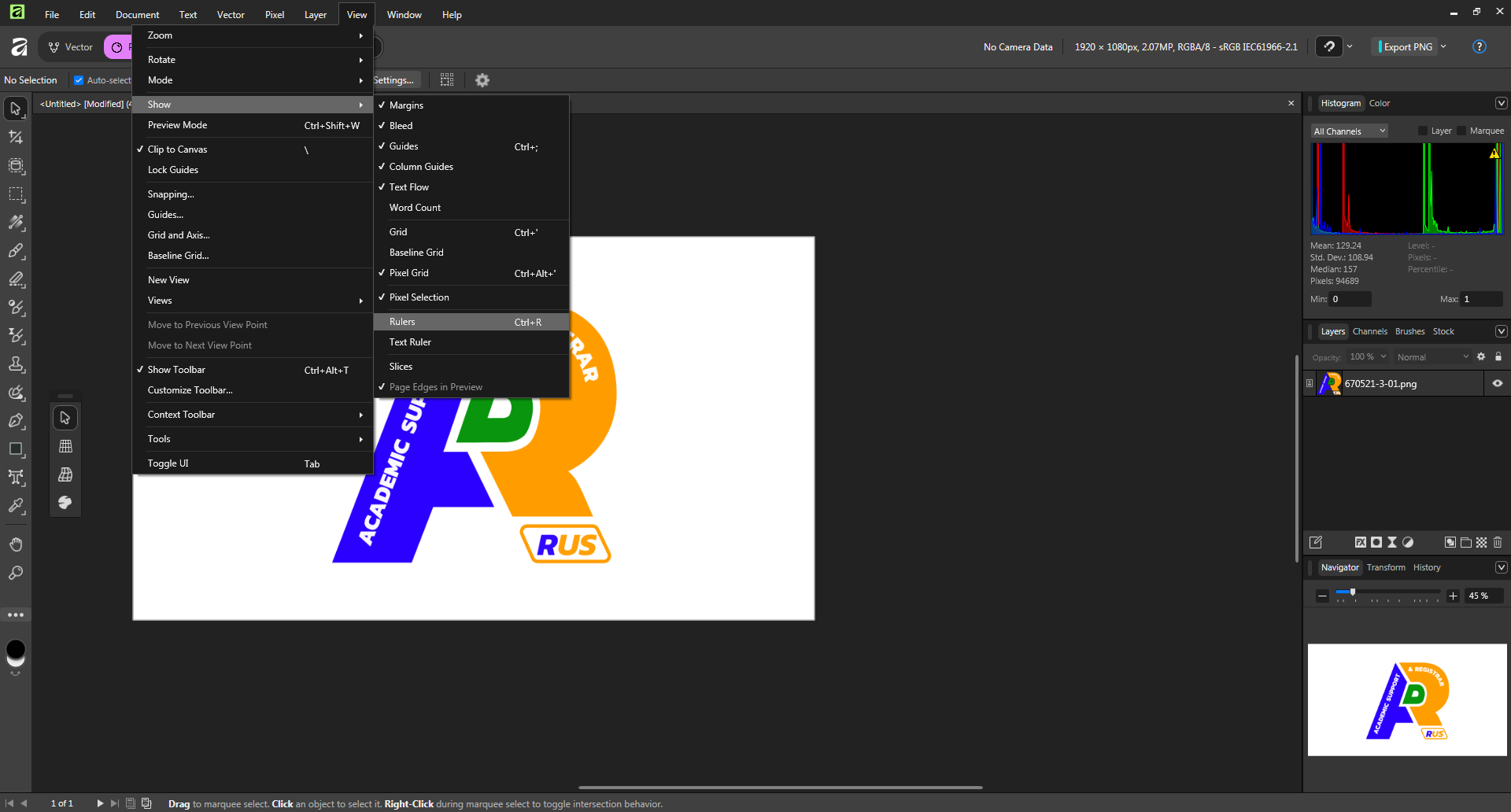1511x812 pixels.
Task: Click the layer lock icon
Action: tap(1498, 356)
